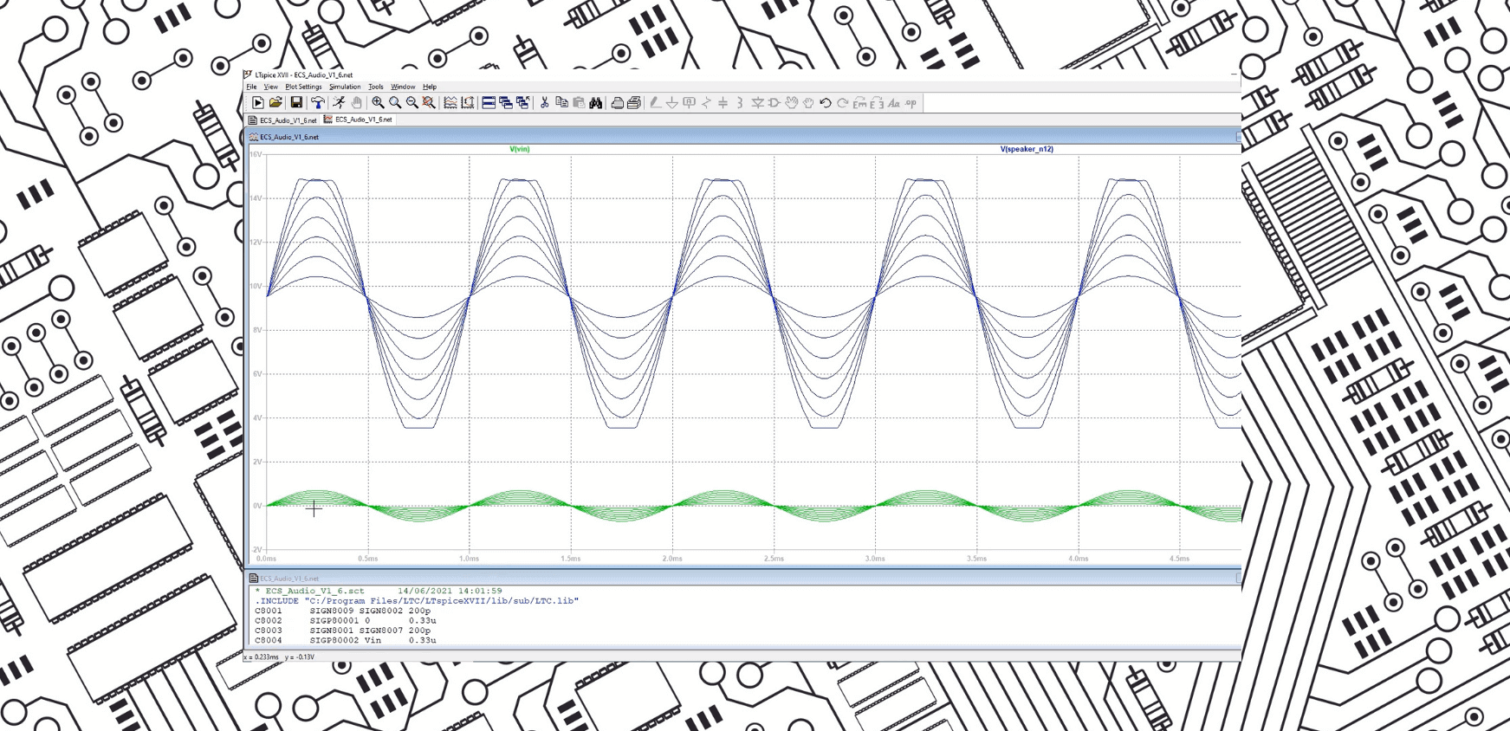
Task: Click the Copy toolbar icon
Action: coord(562,102)
